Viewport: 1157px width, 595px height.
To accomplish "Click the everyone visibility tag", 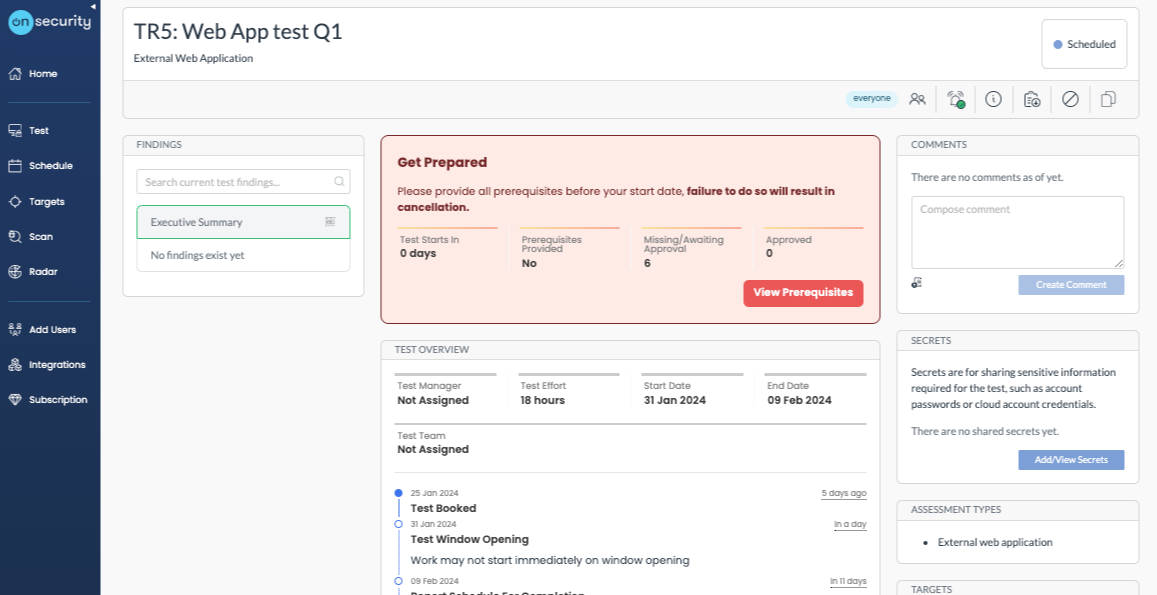I will (x=871, y=99).
